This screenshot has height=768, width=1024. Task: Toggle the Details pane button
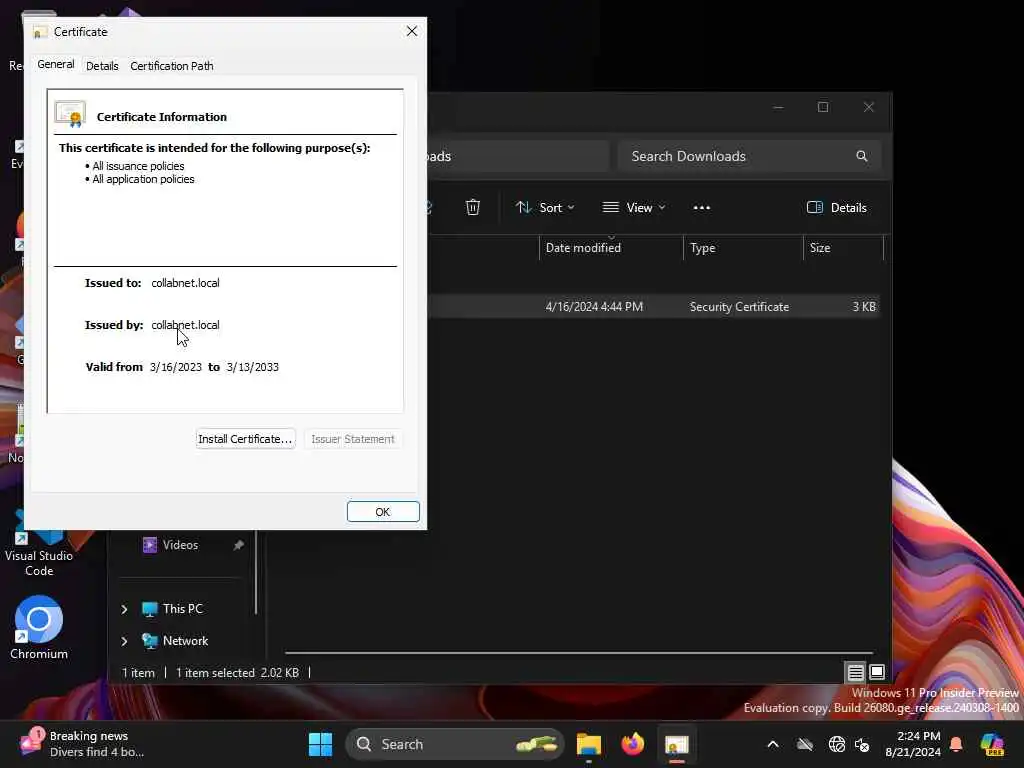837,208
